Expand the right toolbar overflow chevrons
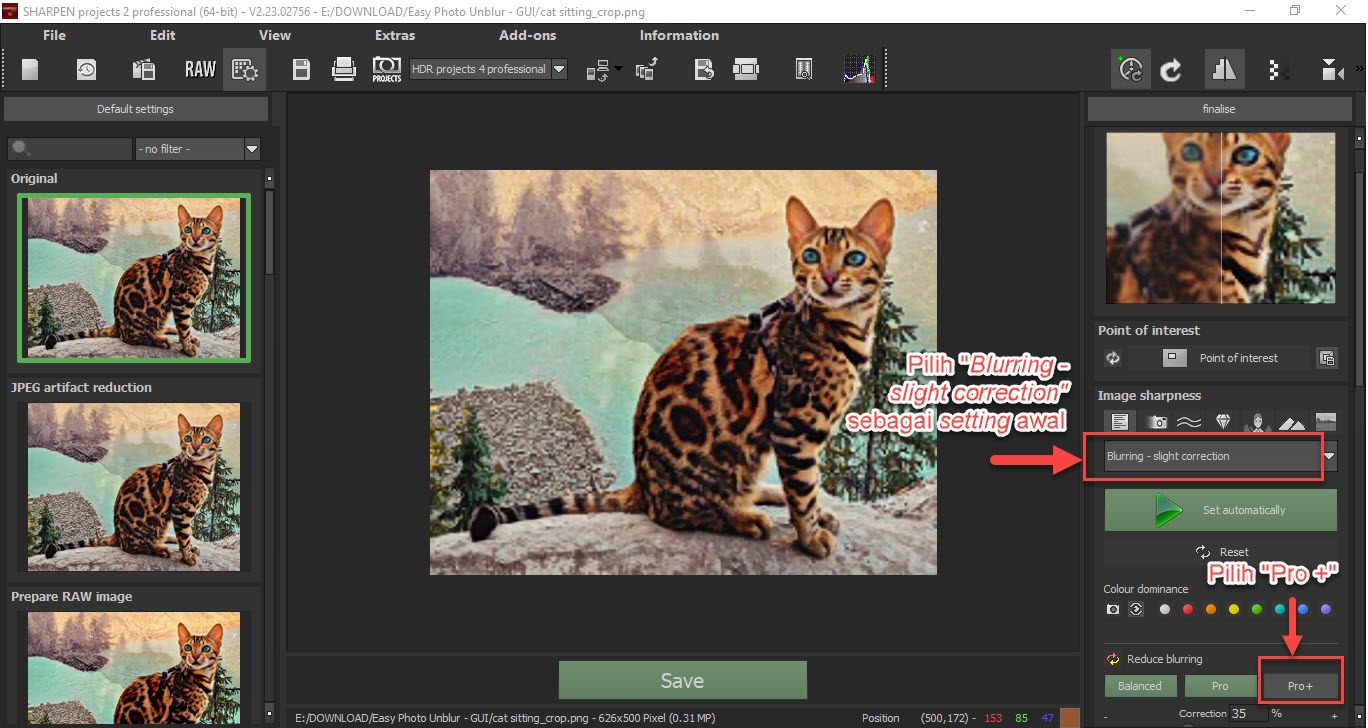Image resolution: width=1368 pixels, height=728 pixels. click(1360, 69)
